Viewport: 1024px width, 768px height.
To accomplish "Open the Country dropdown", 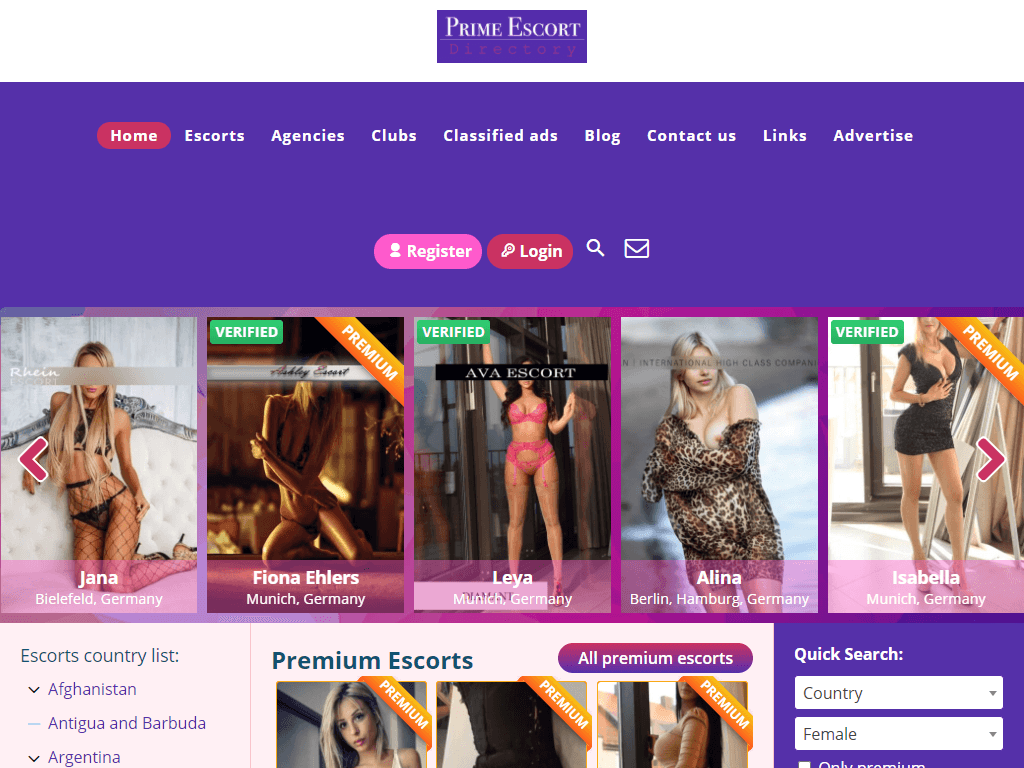I will [x=898, y=692].
